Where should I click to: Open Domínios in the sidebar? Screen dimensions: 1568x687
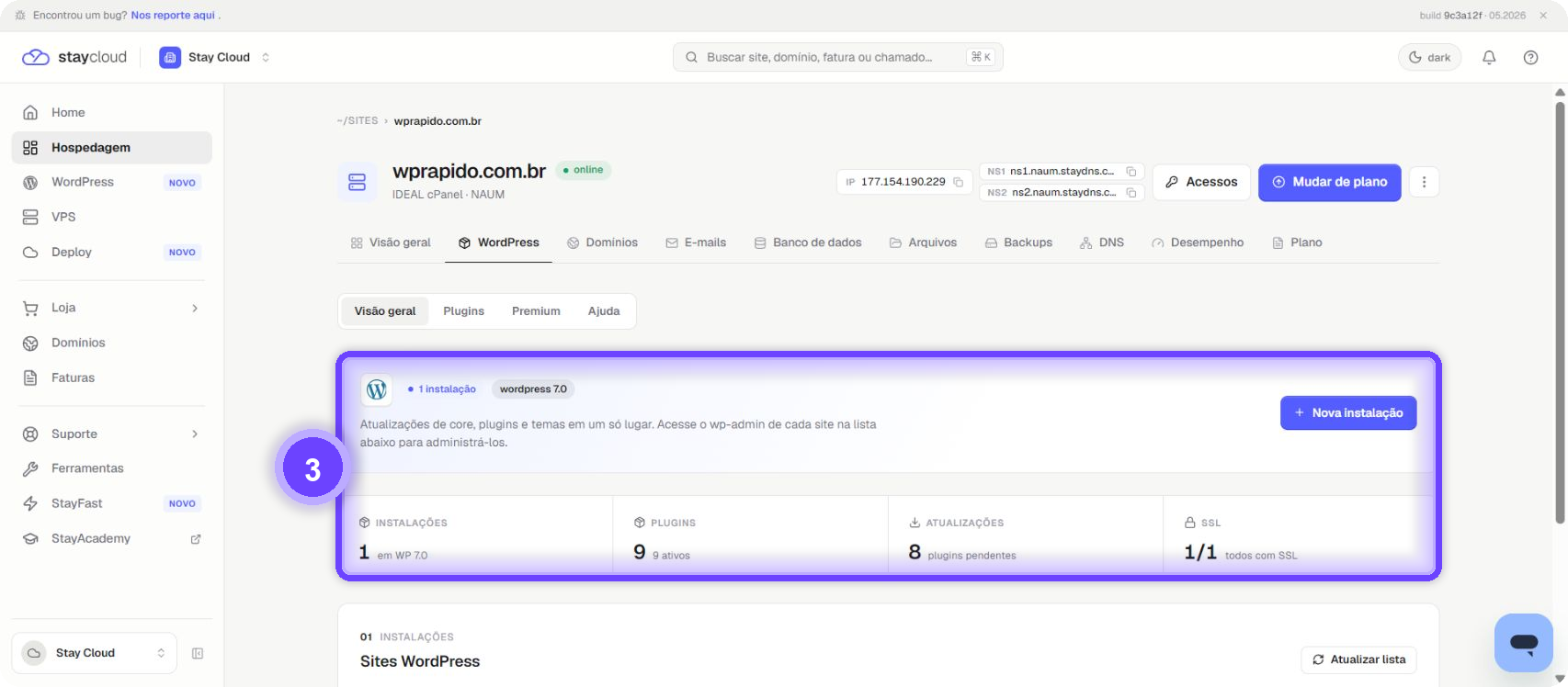(x=112, y=343)
